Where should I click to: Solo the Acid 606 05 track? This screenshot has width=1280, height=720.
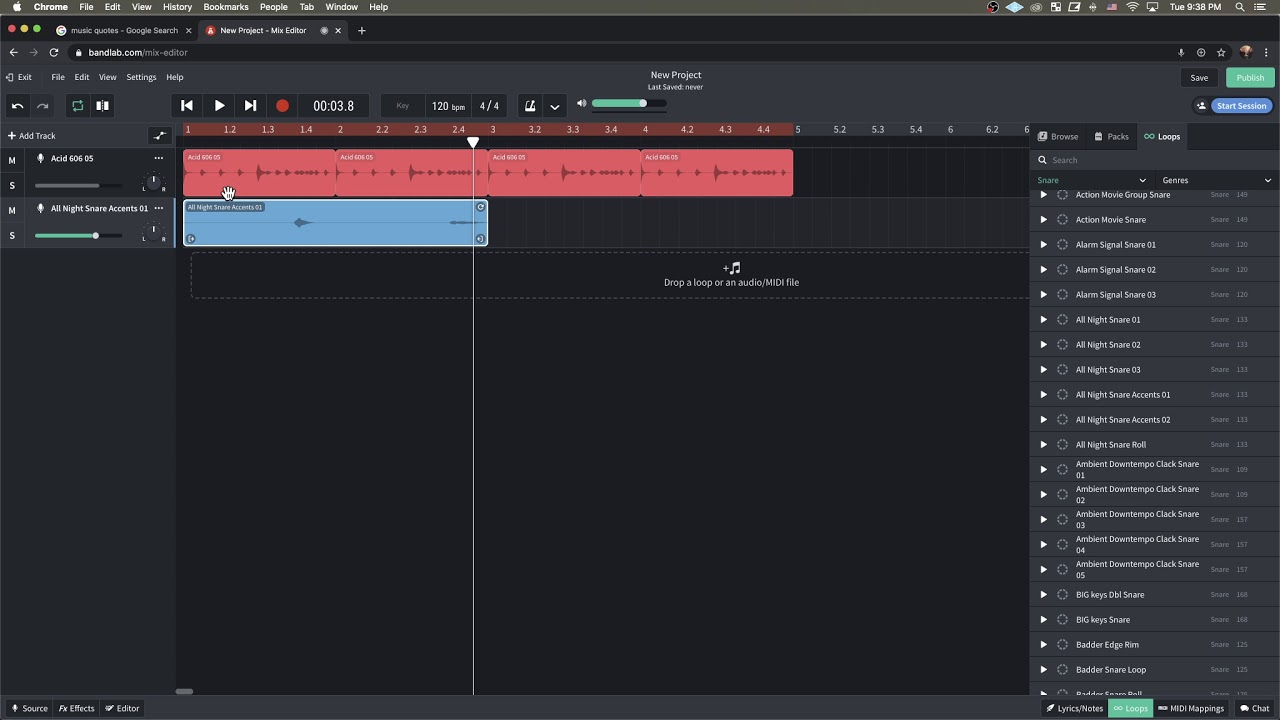tap(12, 186)
